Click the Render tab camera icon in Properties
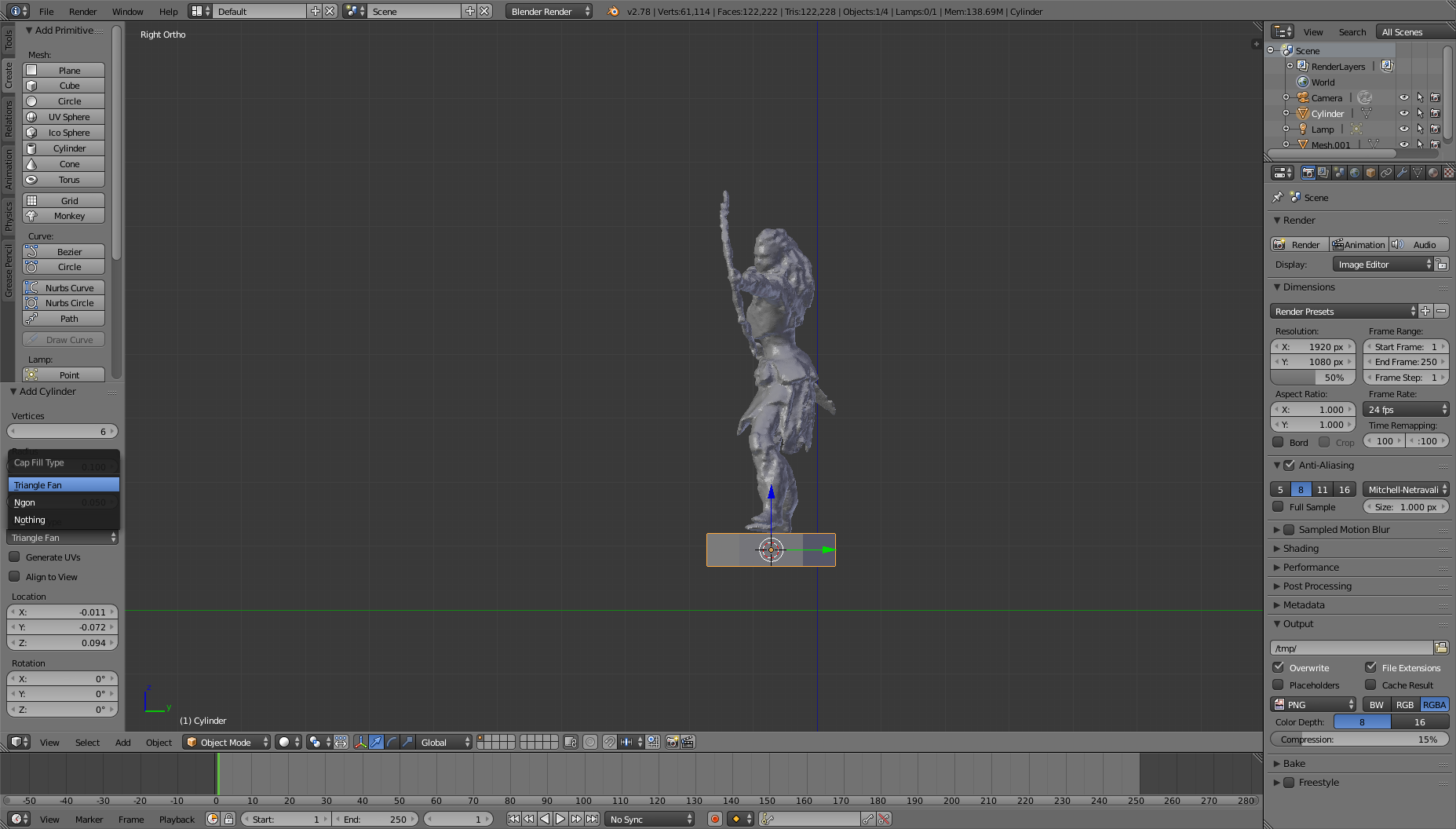This screenshot has width=1456, height=829. pyautogui.click(x=1308, y=173)
